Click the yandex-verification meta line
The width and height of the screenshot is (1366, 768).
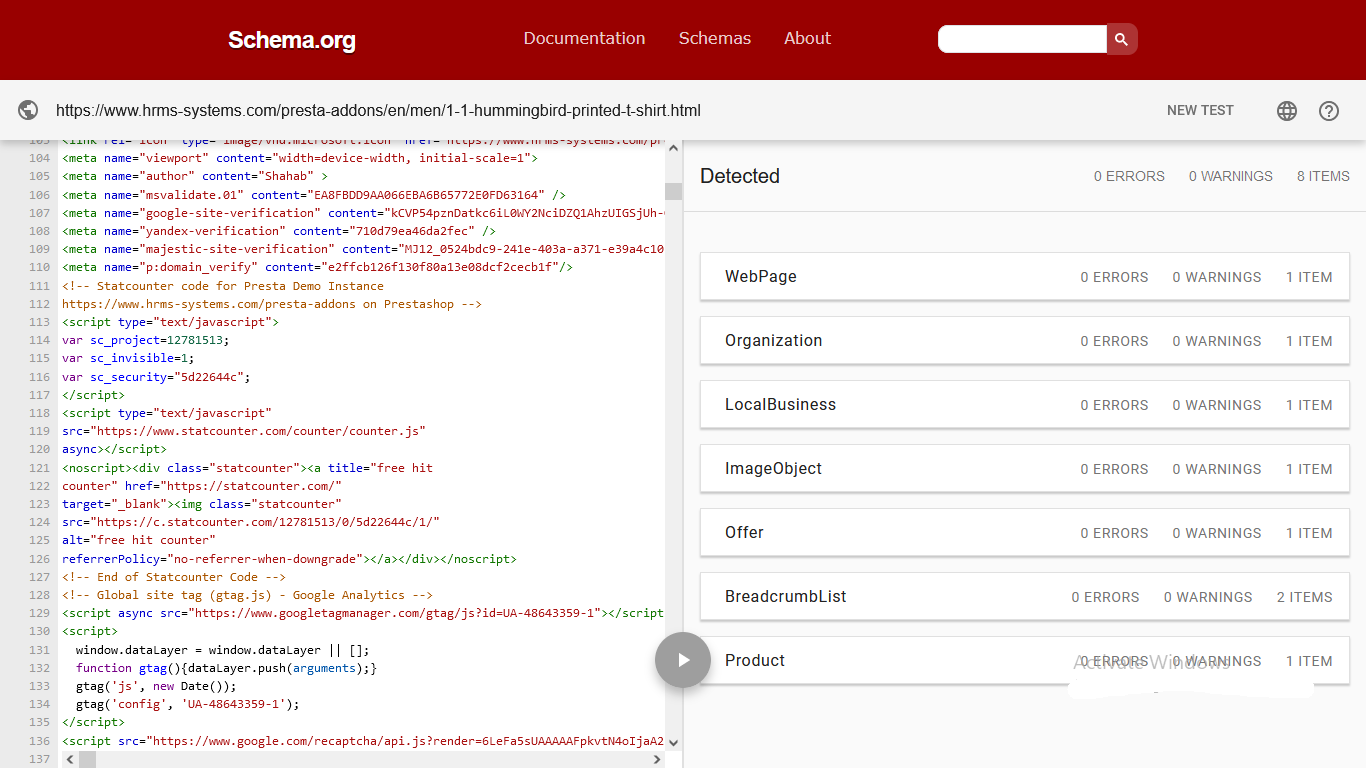tap(279, 231)
